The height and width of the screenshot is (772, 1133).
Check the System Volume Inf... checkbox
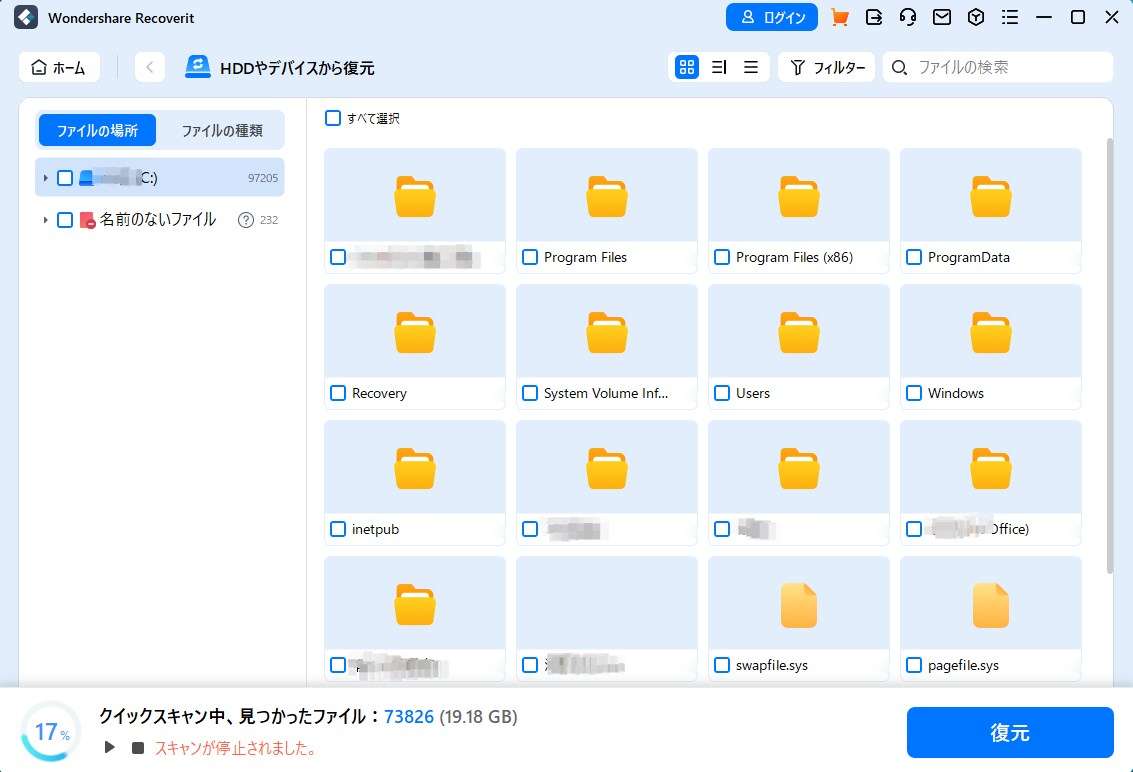530,393
